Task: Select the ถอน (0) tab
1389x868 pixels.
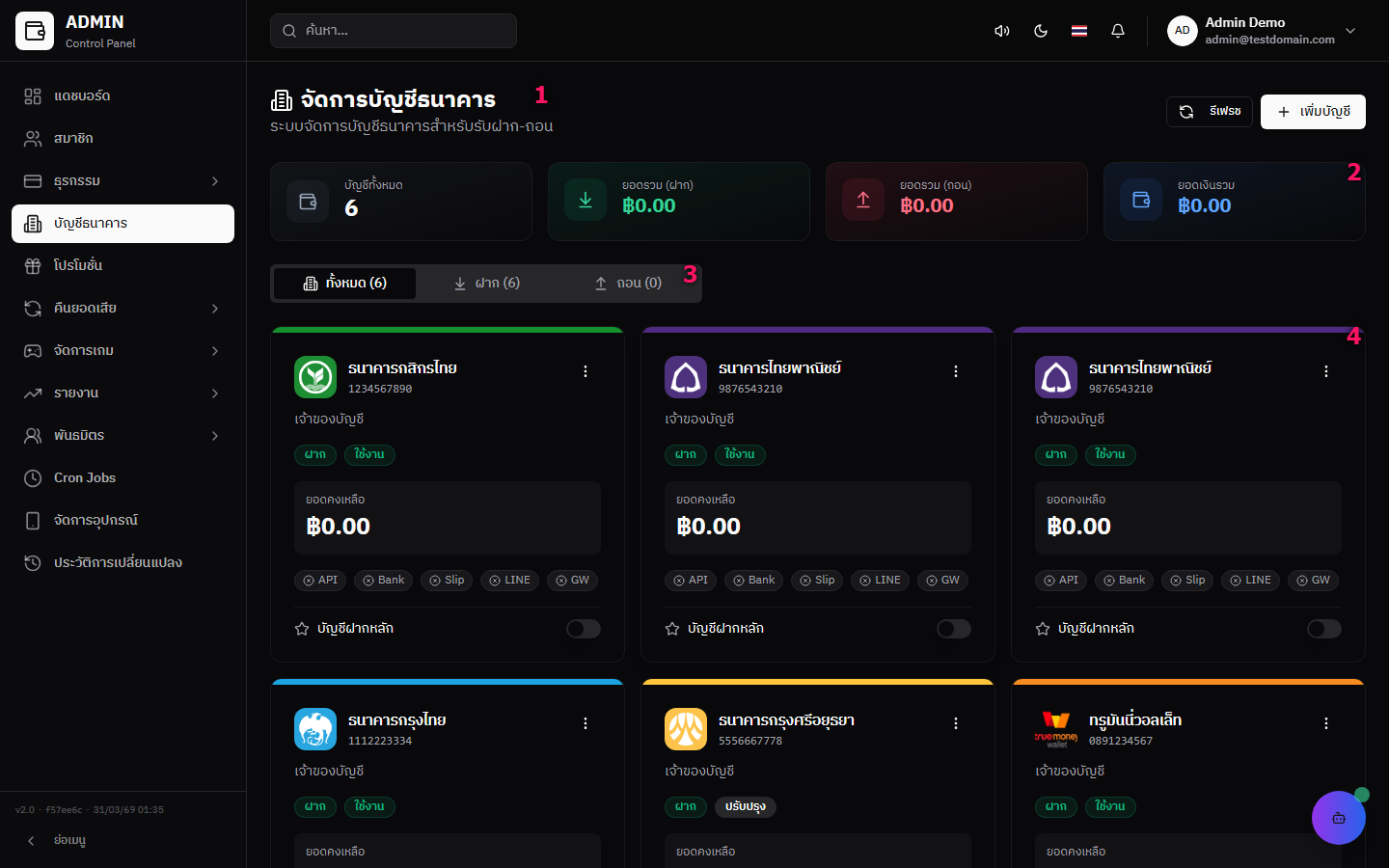Action: click(628, 284)
